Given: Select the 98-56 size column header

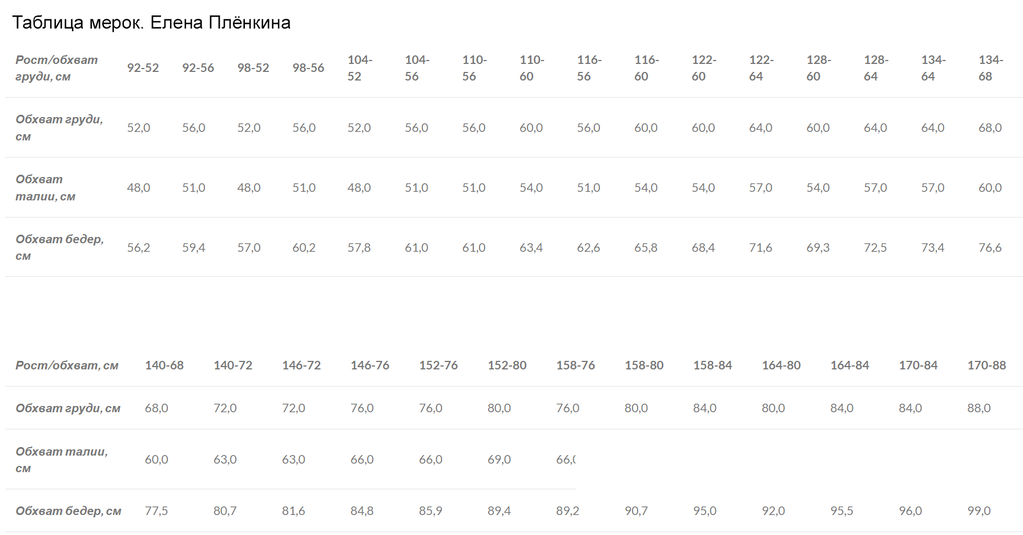Looking at the screenshot, I should coord(308,68).
